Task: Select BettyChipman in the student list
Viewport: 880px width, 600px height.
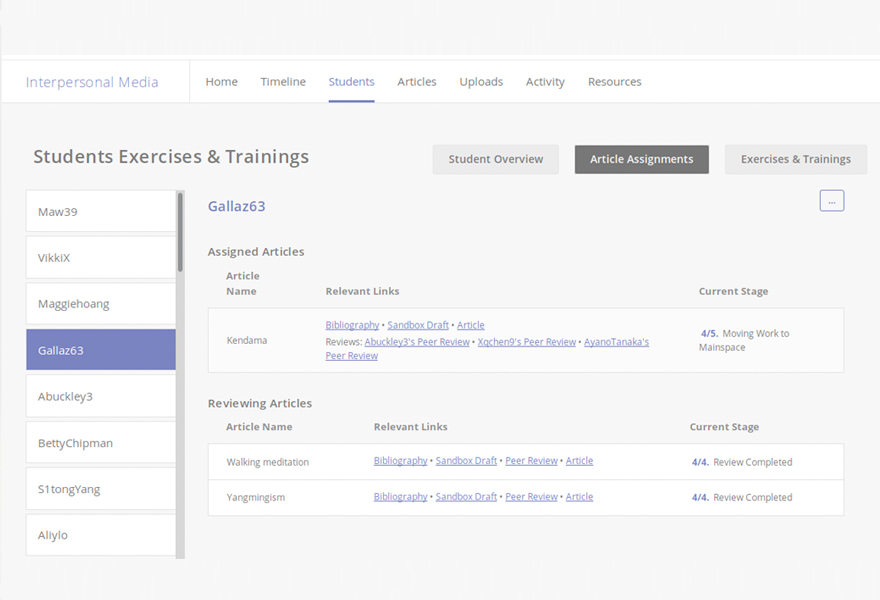Action: click(x=101, y=443)
